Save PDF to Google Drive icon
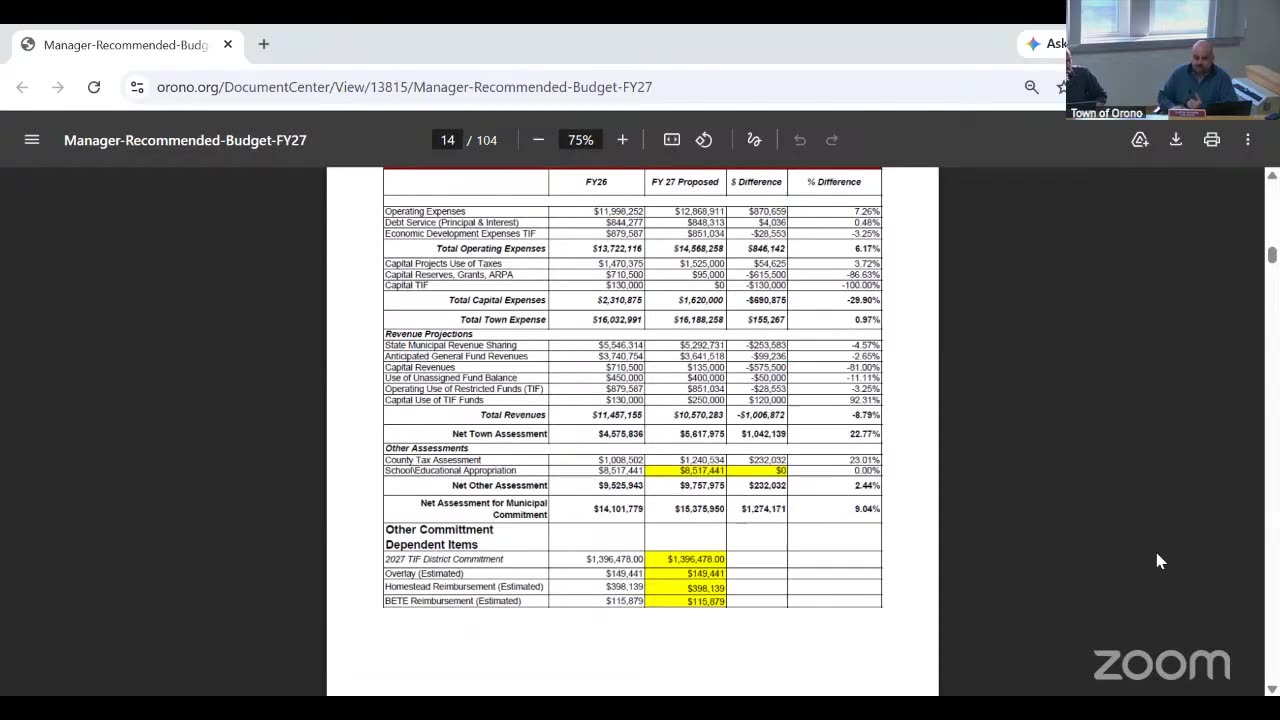The image size is (1280, 720). point(1140,140)
